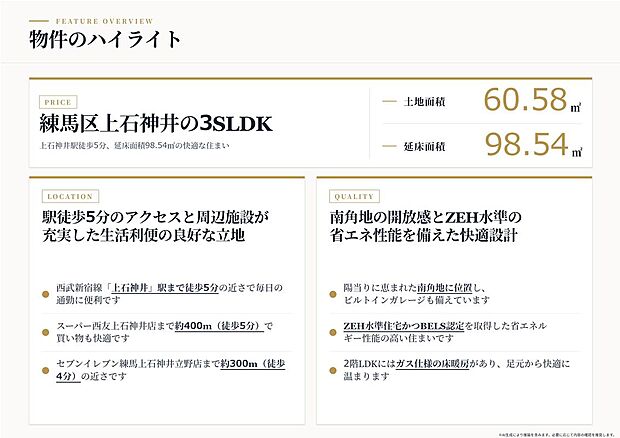Click heading 南角地の開放感とZEH水準の
The width and height of the screenshot is (620, 438).
426,217
